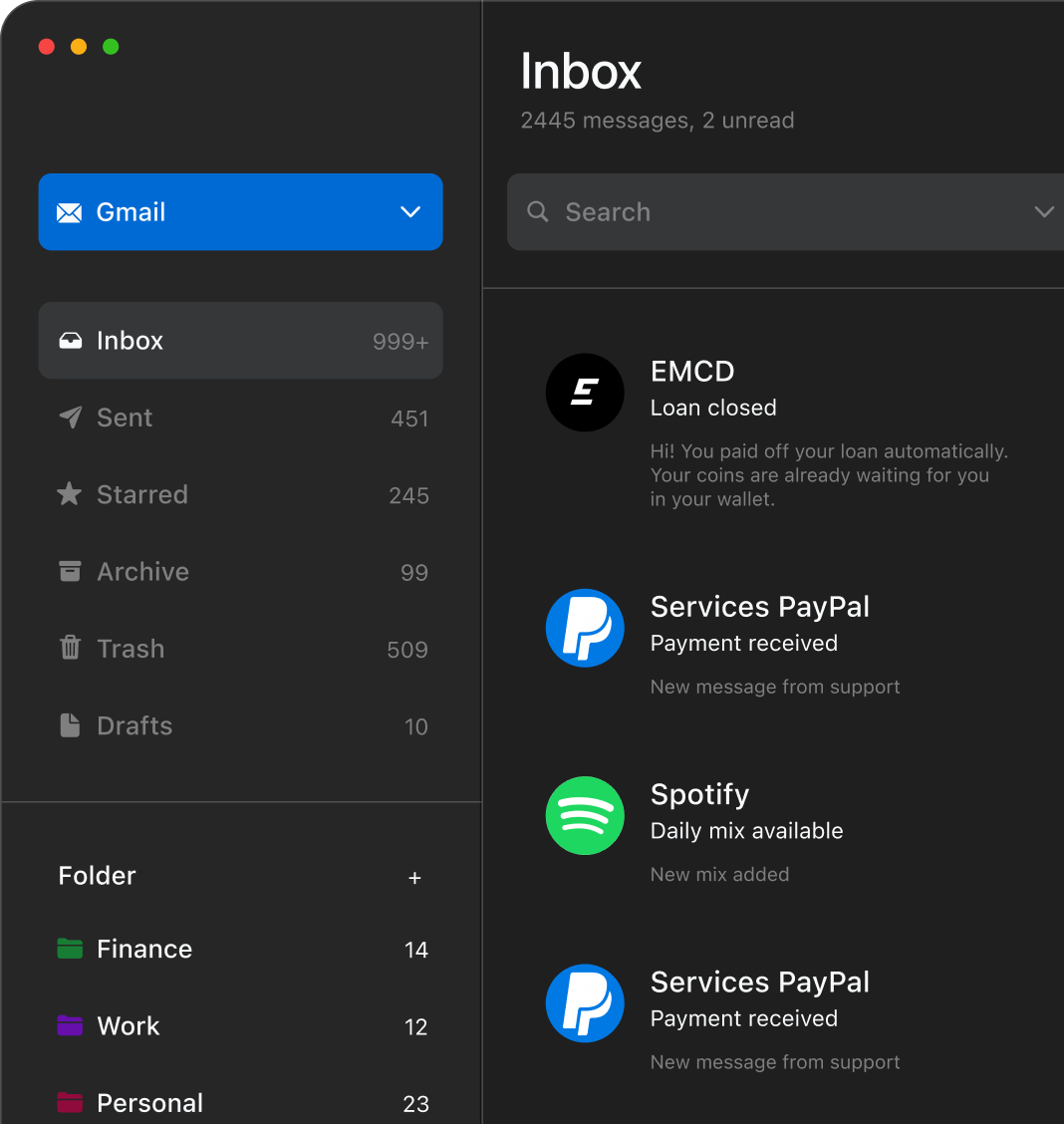Click the purple Work folder icon
Screen dimensions: 1064x1124
70,1025
